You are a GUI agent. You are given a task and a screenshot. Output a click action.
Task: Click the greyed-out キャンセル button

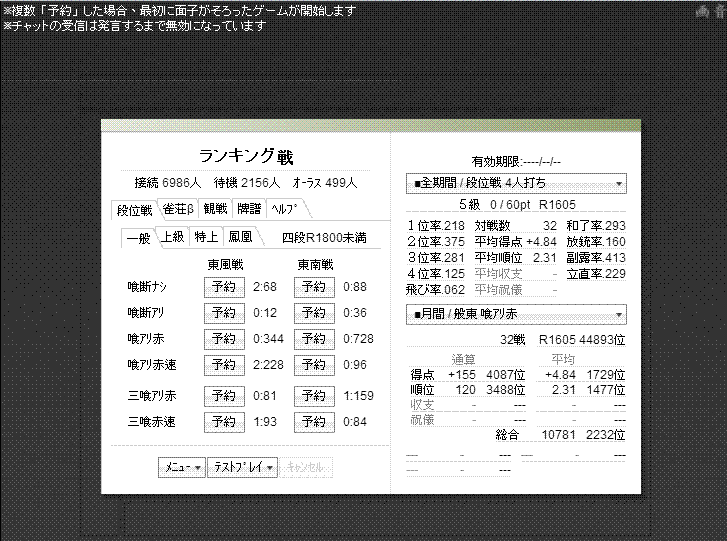pyautogui.click(x=306, y=468)
